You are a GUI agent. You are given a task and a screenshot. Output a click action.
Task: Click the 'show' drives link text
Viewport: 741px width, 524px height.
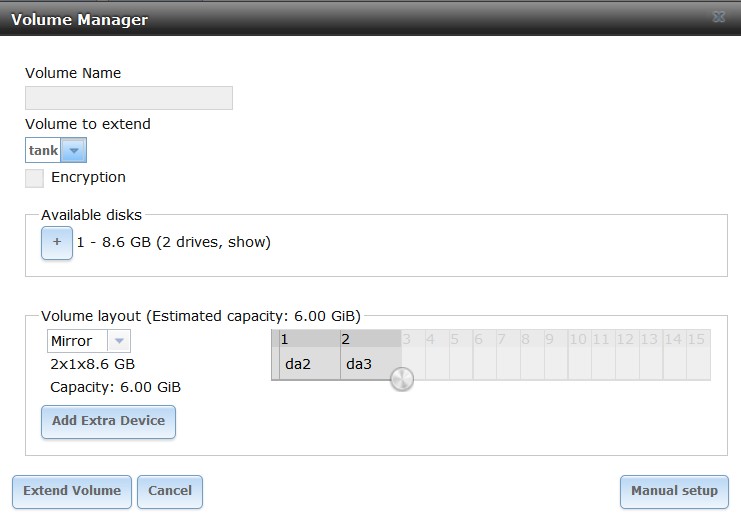[x=249, y=242]
